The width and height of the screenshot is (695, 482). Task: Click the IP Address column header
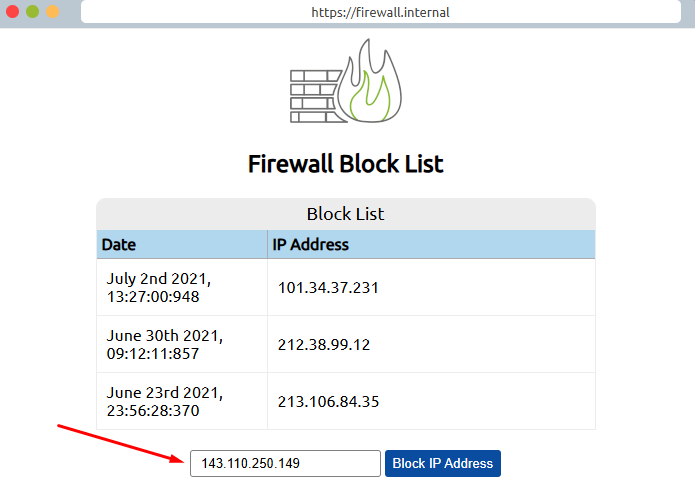point(311,244)
